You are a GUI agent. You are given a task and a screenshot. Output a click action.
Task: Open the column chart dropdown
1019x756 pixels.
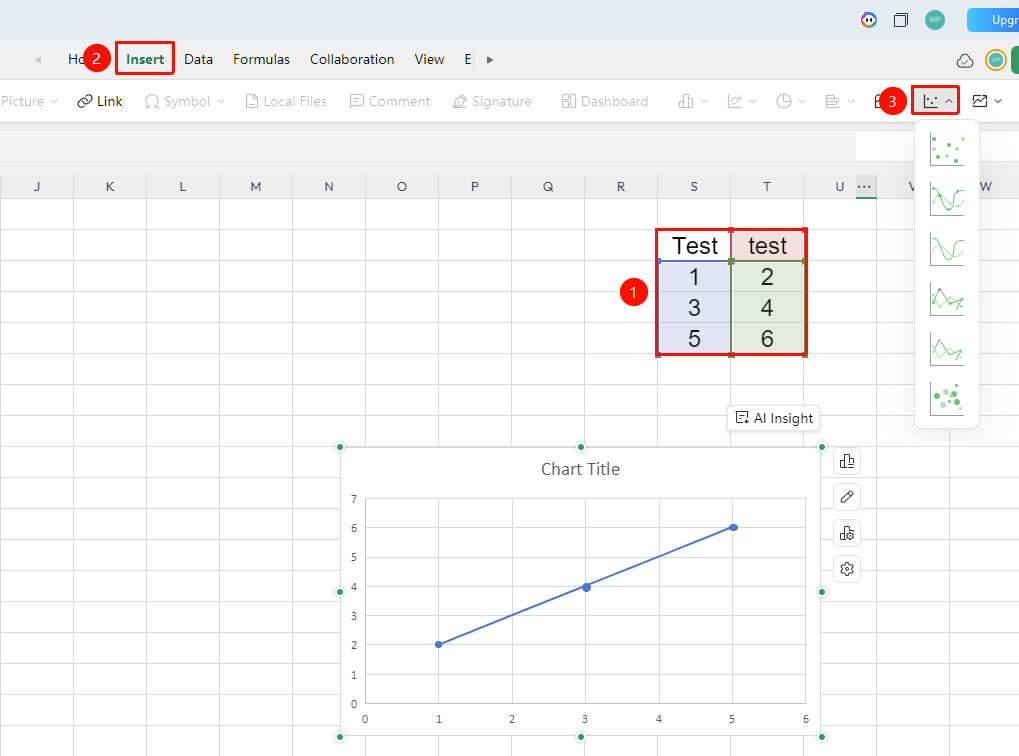click(693, 101)
